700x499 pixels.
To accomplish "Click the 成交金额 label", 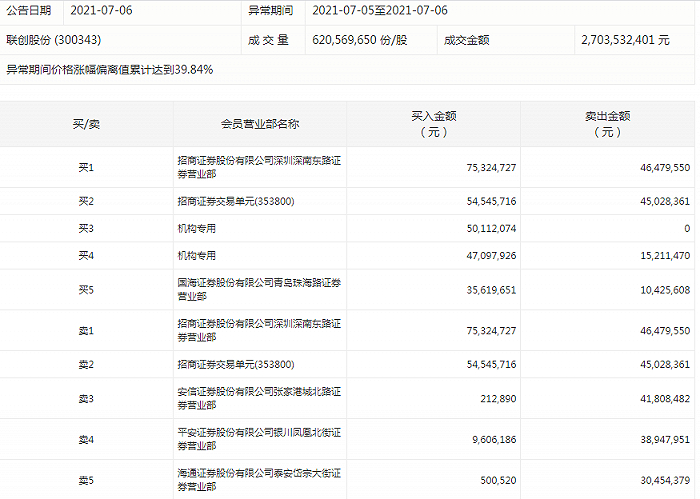I will coord(467,40).
